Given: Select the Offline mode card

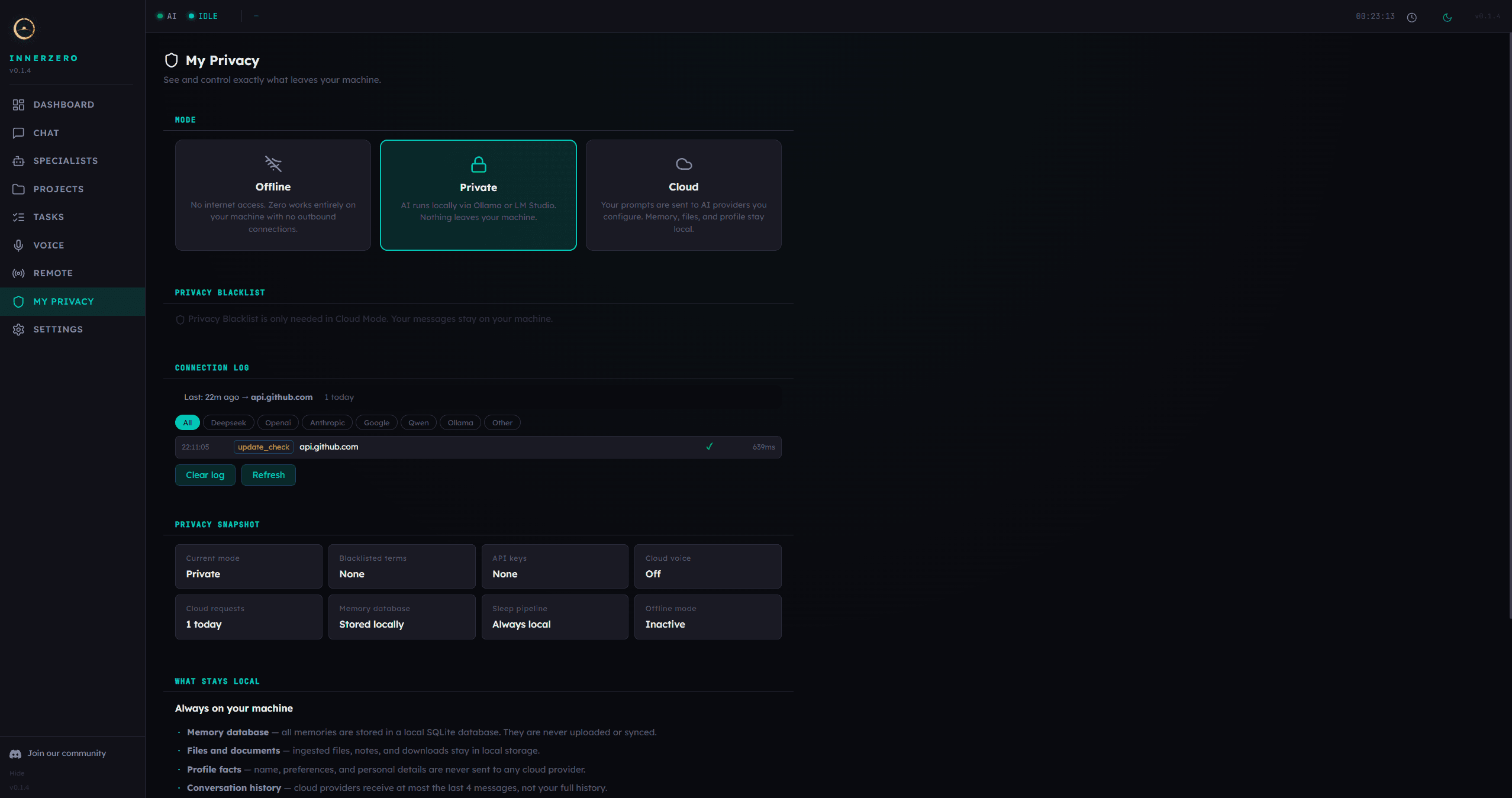Looking at the screenshot, I should pos(272,195).
